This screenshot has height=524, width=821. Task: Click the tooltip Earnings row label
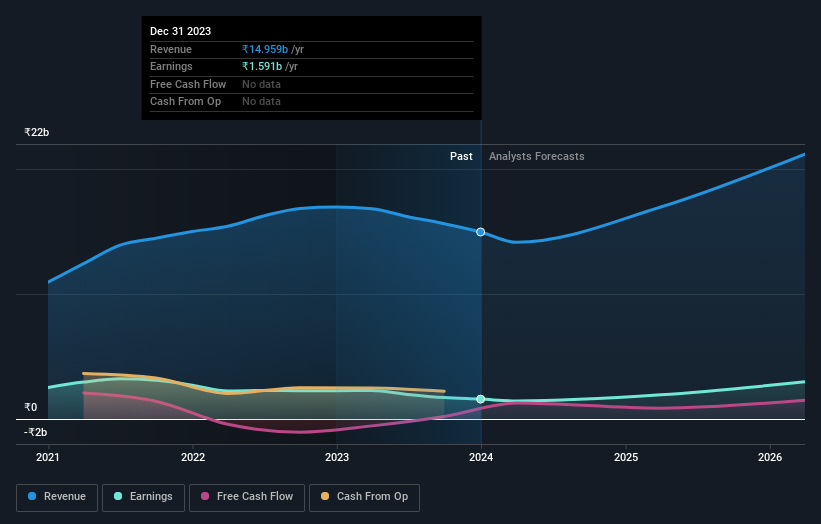(171, 66)
